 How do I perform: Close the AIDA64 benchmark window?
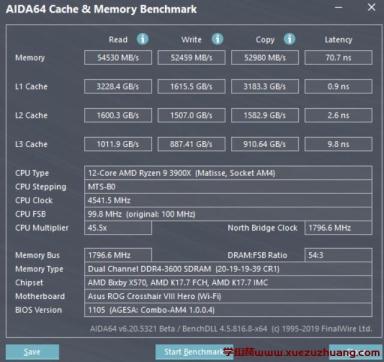[x=371, y=7]
